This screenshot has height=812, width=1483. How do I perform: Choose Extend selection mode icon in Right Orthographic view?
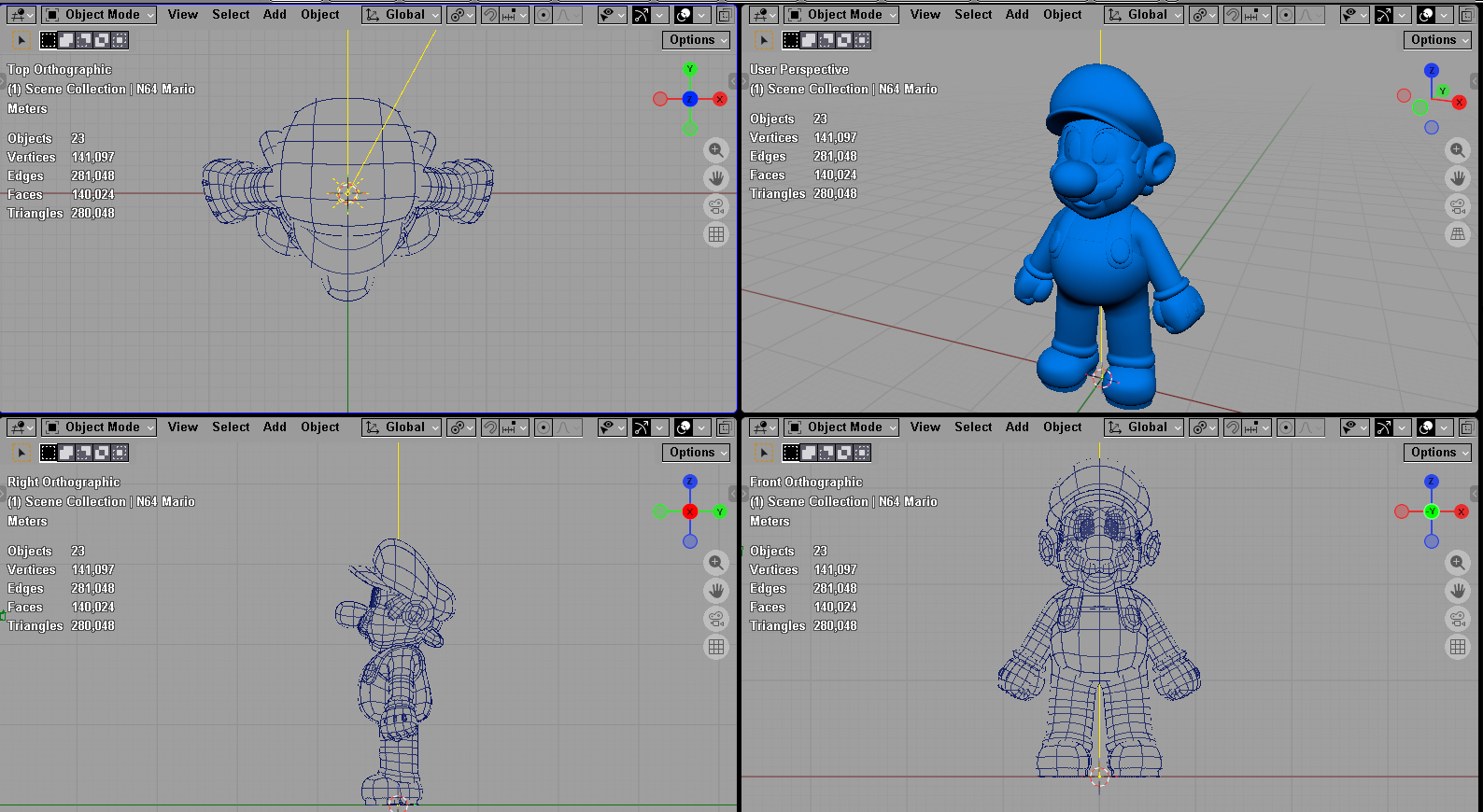click(x=67, y=453)
